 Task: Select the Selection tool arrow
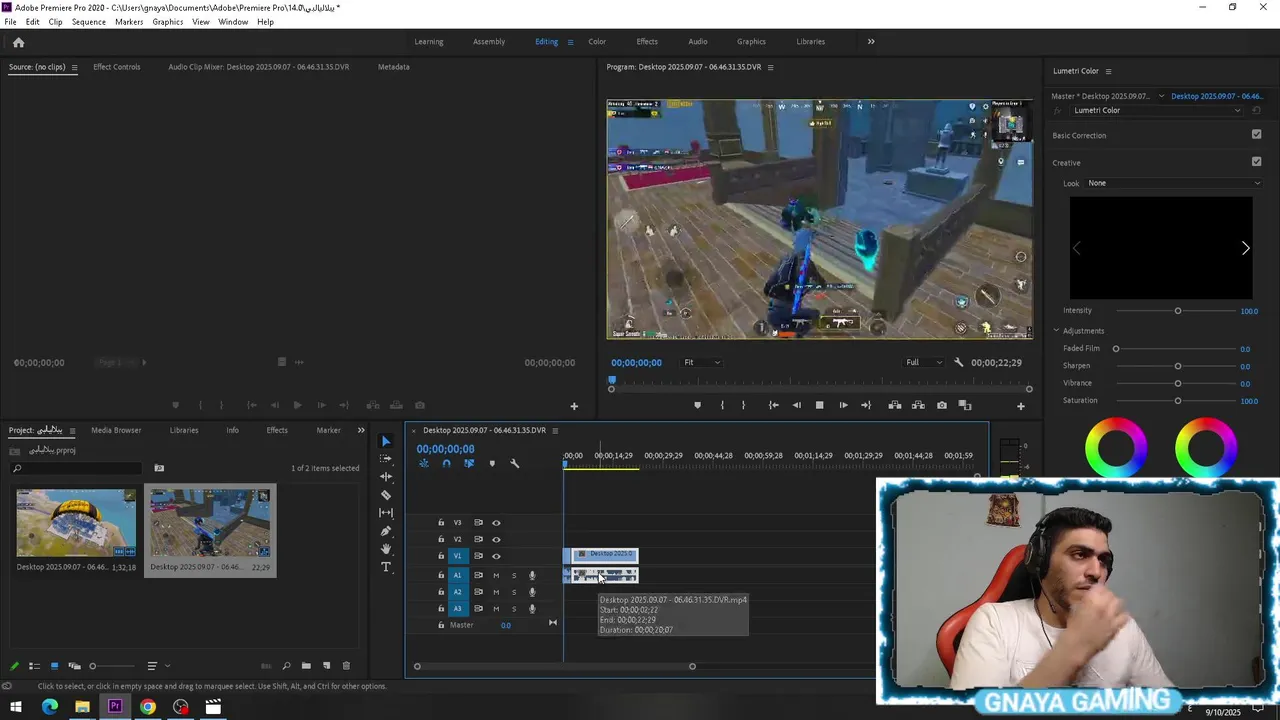(x=386, y=441)
